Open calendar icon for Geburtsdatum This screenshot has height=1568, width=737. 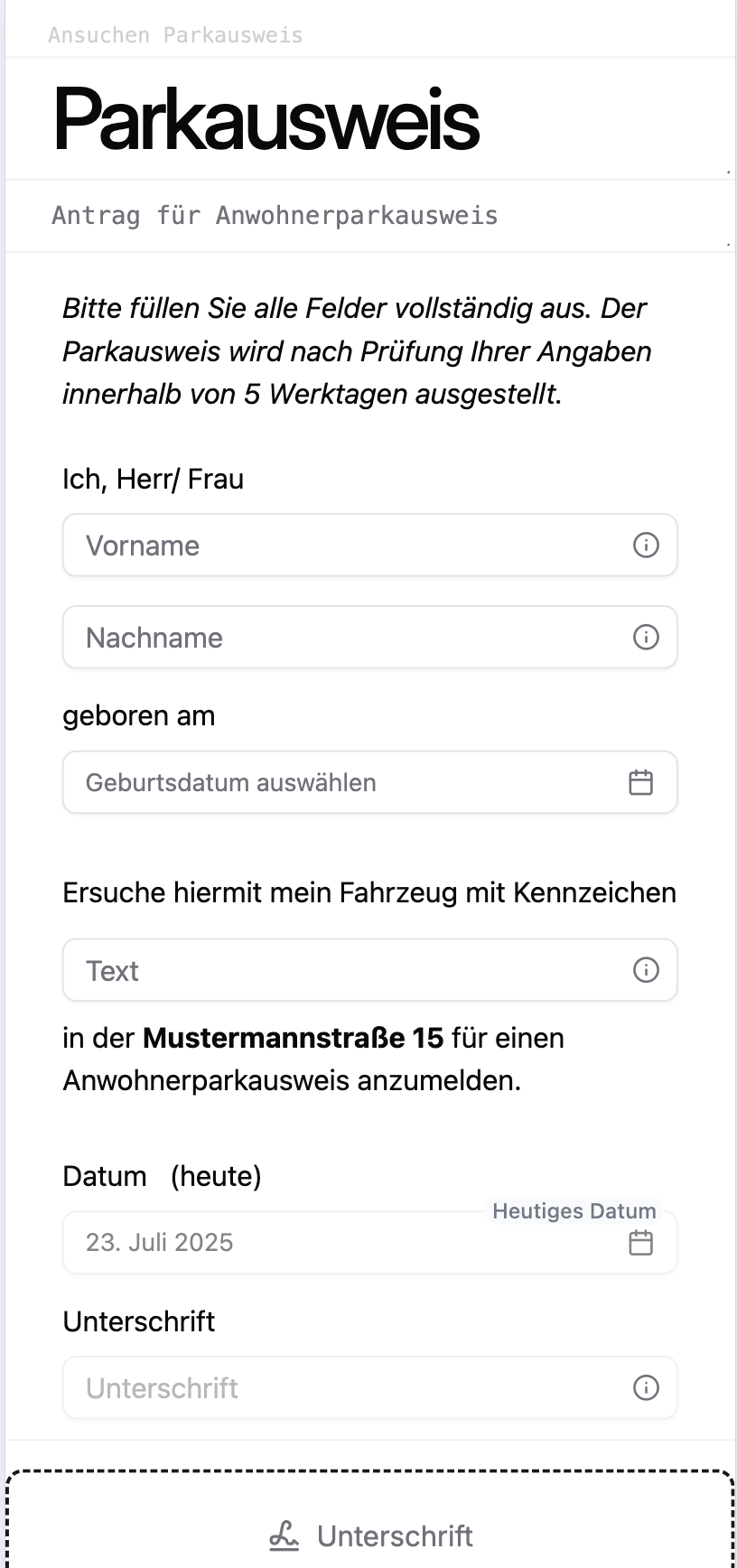click(x=640, y=782)
